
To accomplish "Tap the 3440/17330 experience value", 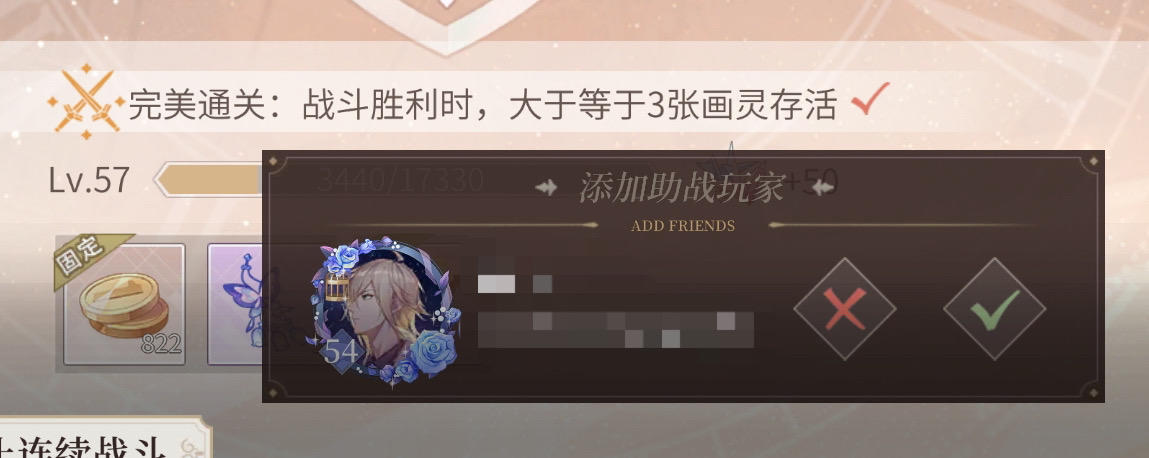I will point(400,180).
